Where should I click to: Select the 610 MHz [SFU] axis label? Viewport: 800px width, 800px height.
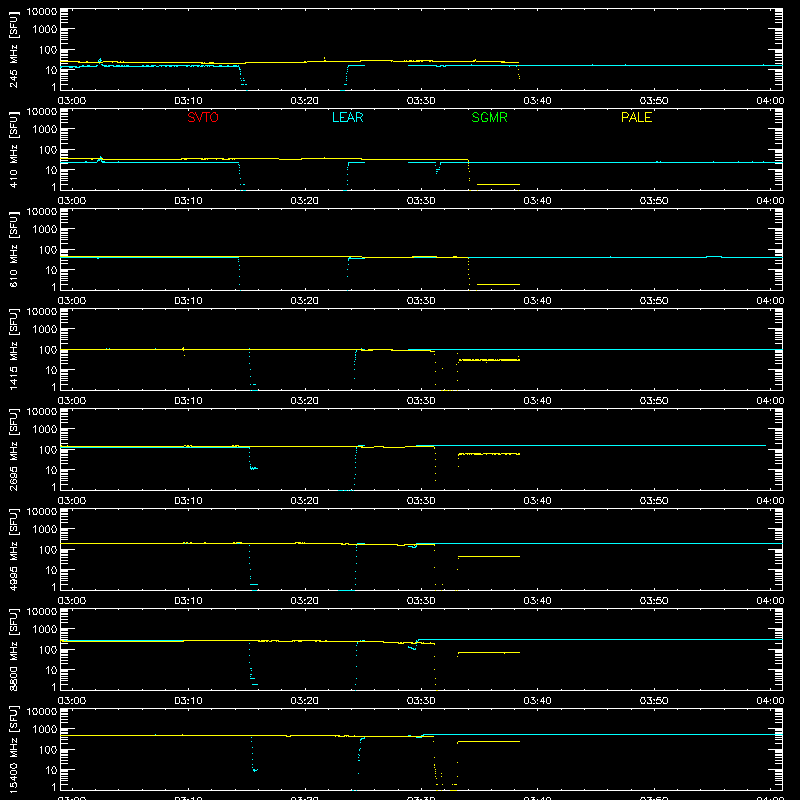click(x=13, y=249)
